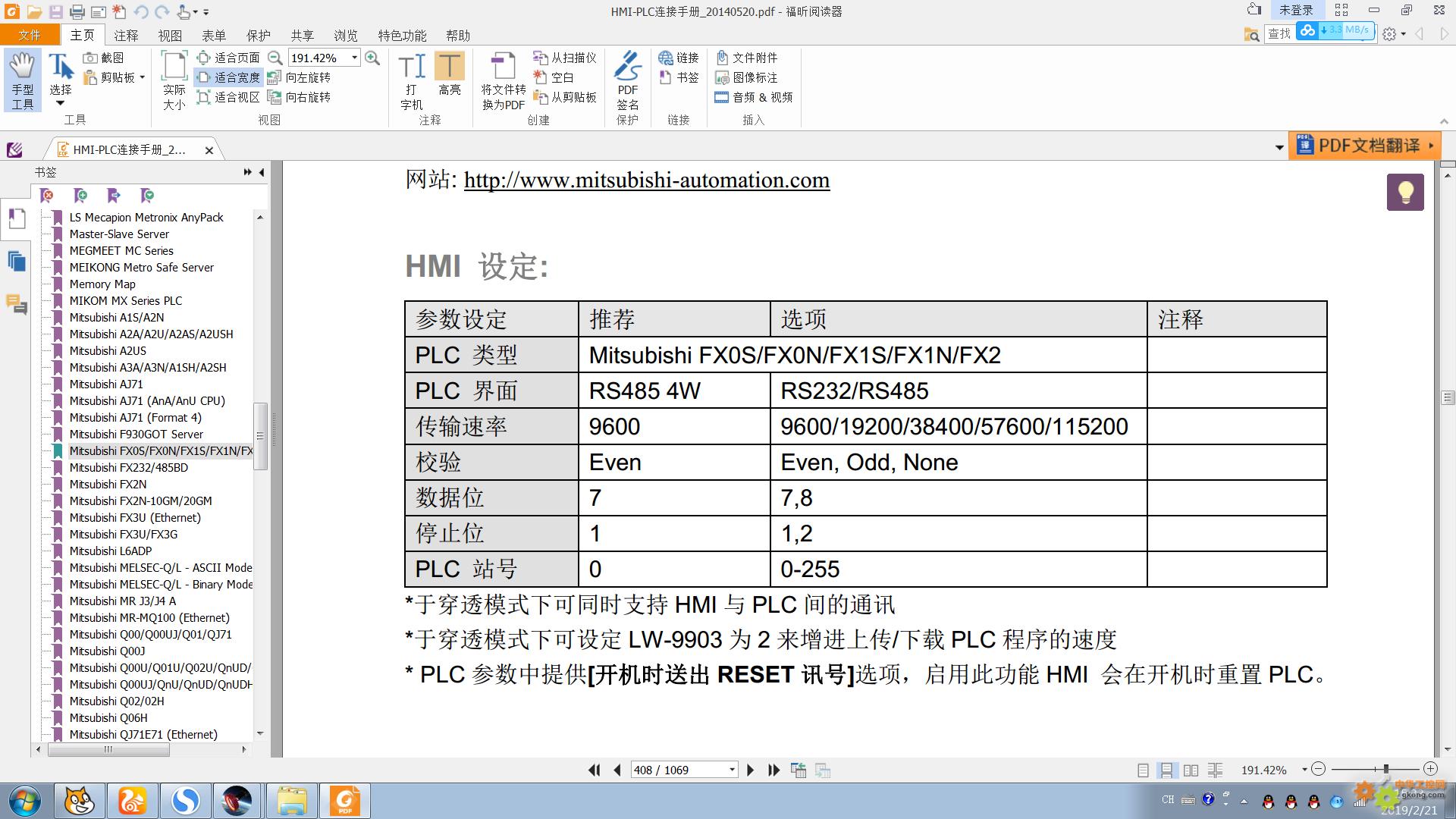Image resolution: width=1456 pixels, height=819 pixels.
Task: Switch to the View (视图) ribbon tab
Action: (x=170, y=35)
